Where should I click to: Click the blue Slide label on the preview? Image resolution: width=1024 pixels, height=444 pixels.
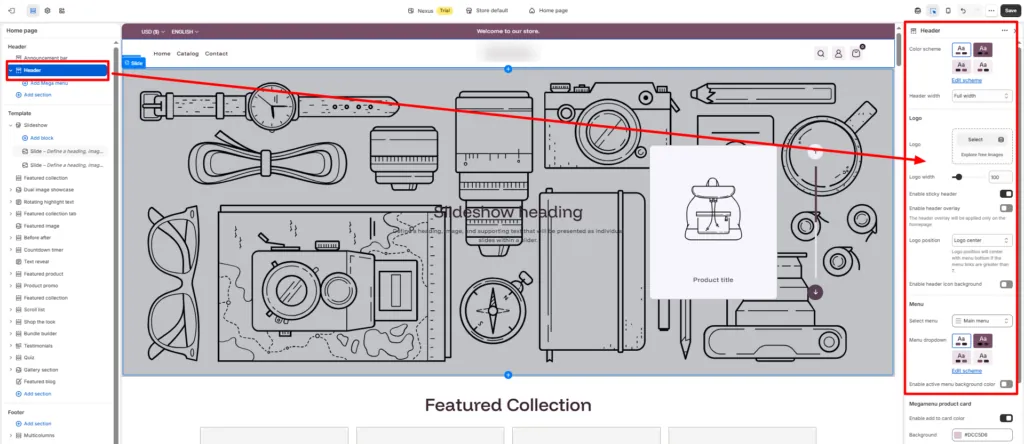[134, 63]
